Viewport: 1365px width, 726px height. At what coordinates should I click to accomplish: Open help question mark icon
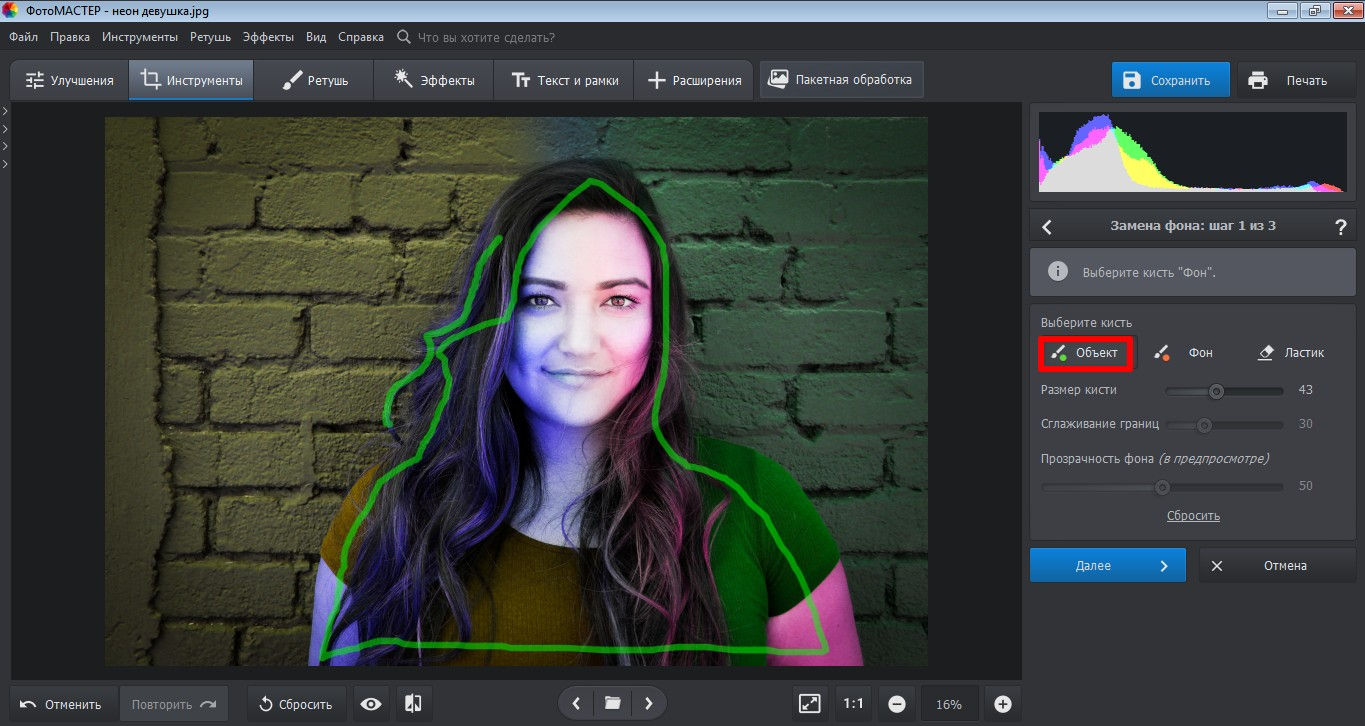click(x=1341, y=227)
